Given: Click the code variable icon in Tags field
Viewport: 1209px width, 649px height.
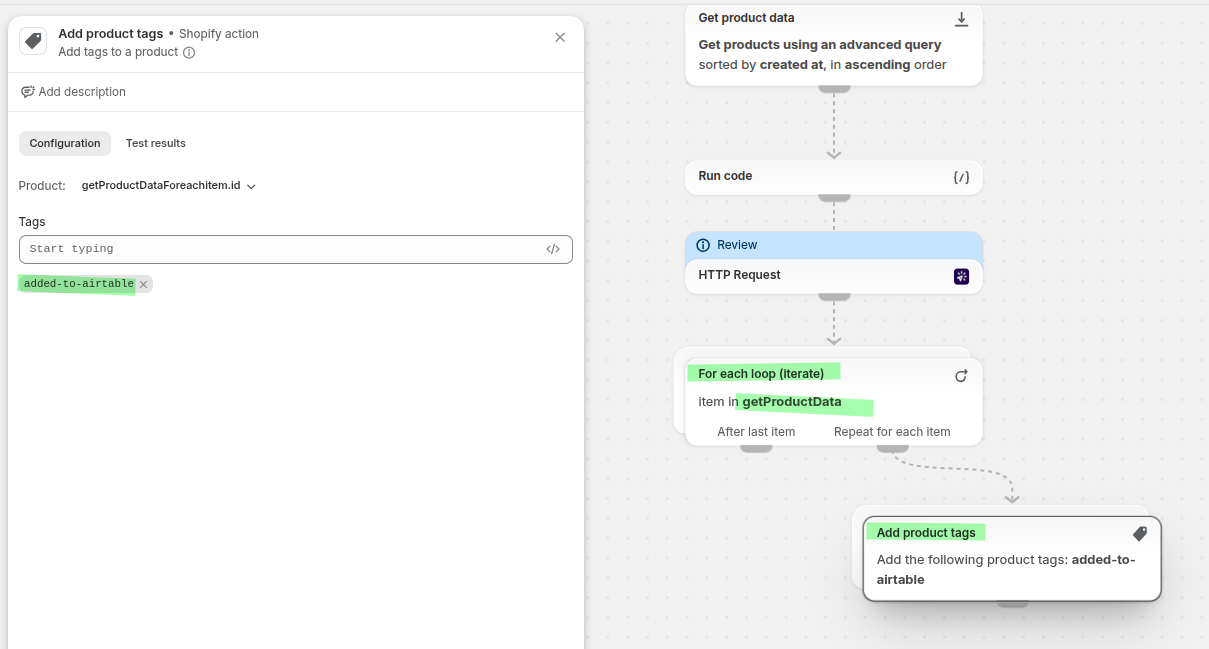Looking at the screenshot, I should (x=553, y=249).
